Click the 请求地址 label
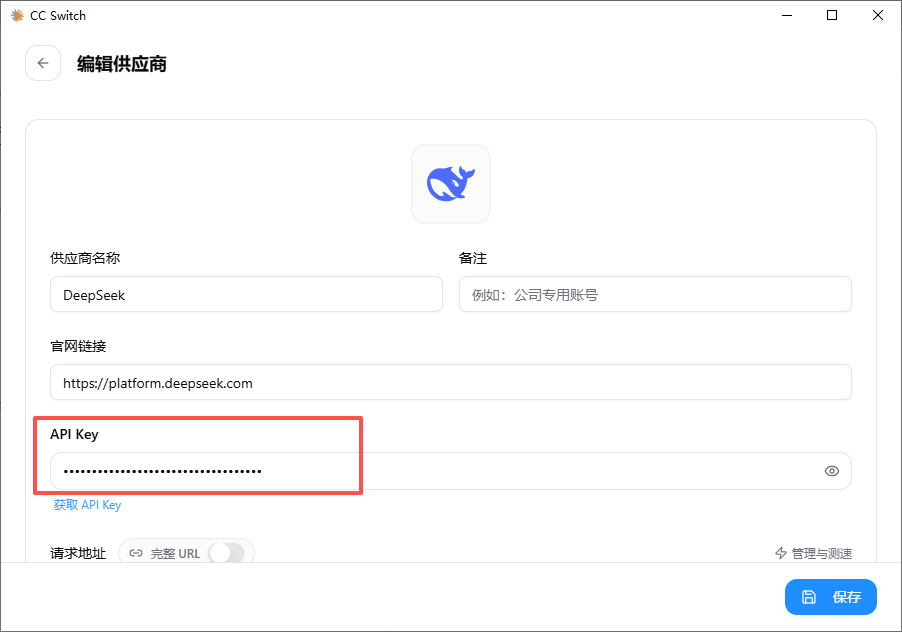This screenshot has width=902, height=632. tap(78, 553)
